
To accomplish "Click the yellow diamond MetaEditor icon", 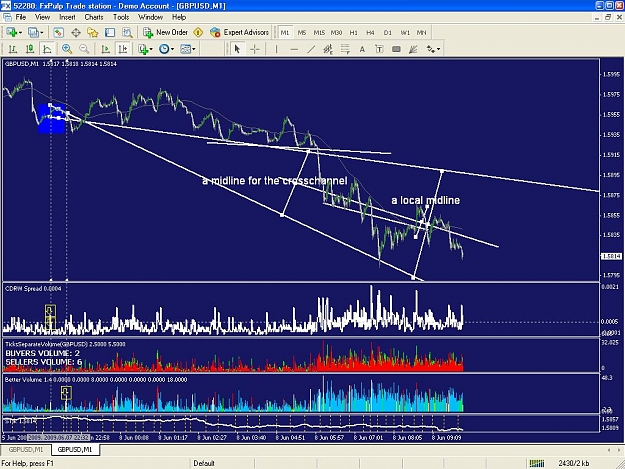I will (198, 33).
